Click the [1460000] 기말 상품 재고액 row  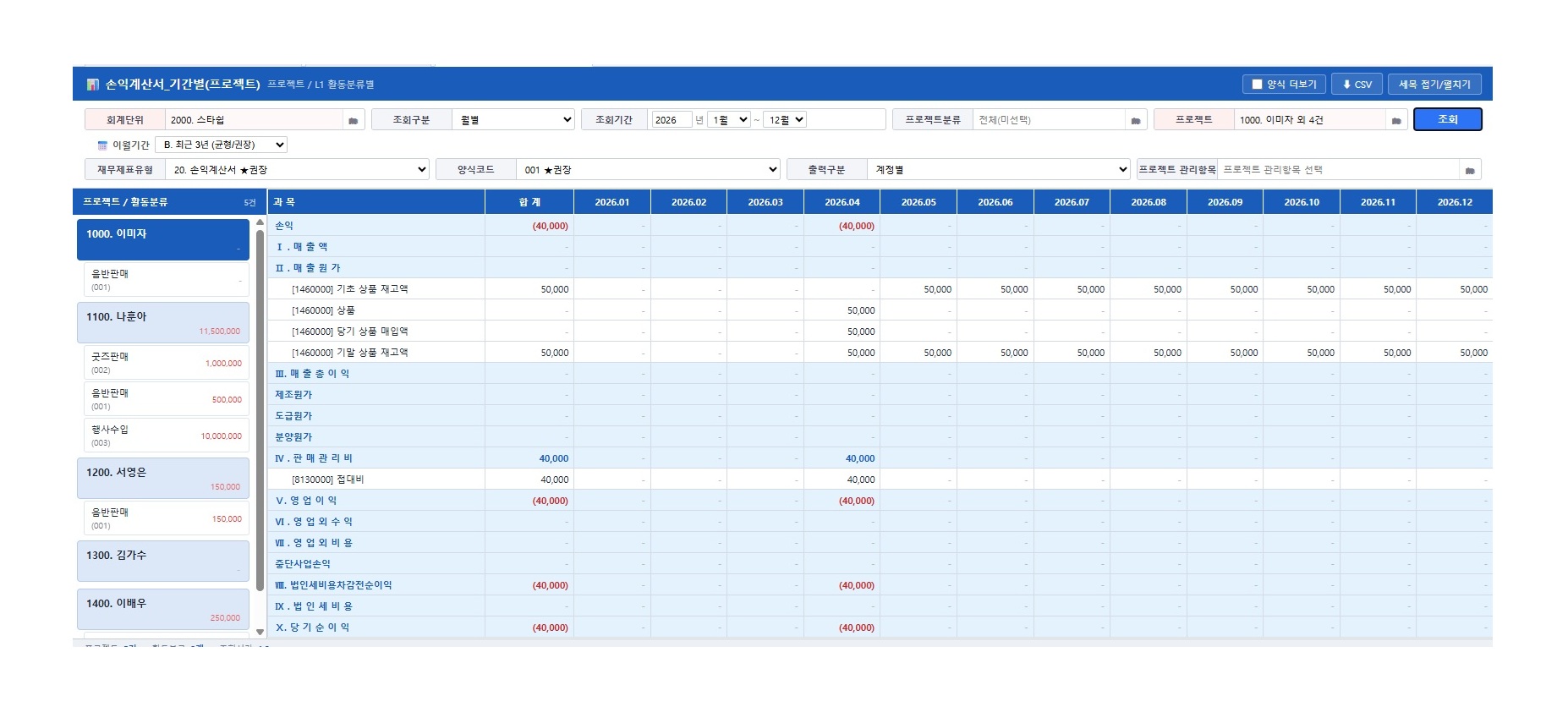[x=880, y=353]
